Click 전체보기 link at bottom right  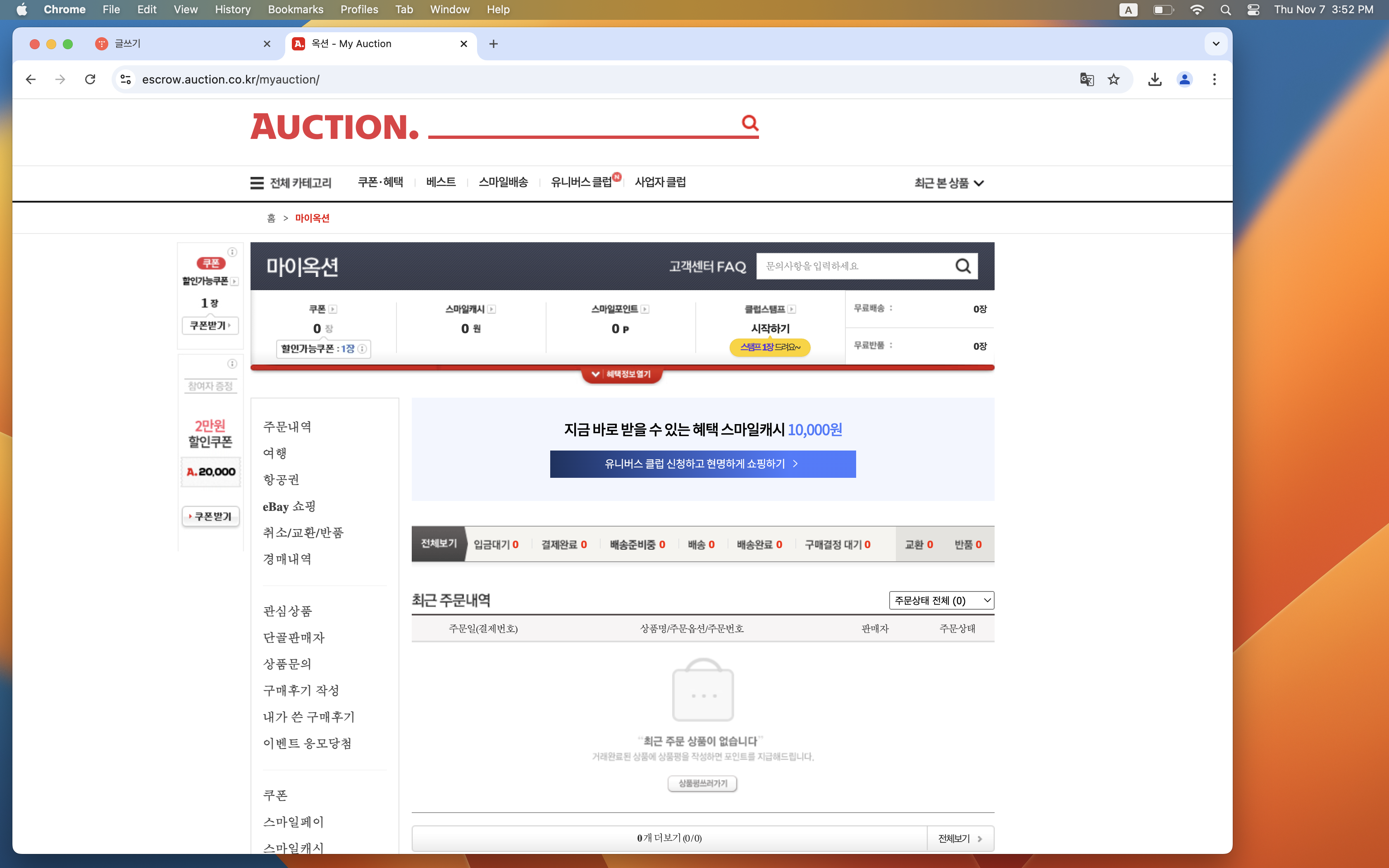pyautogui.click(x=960, y=838)
